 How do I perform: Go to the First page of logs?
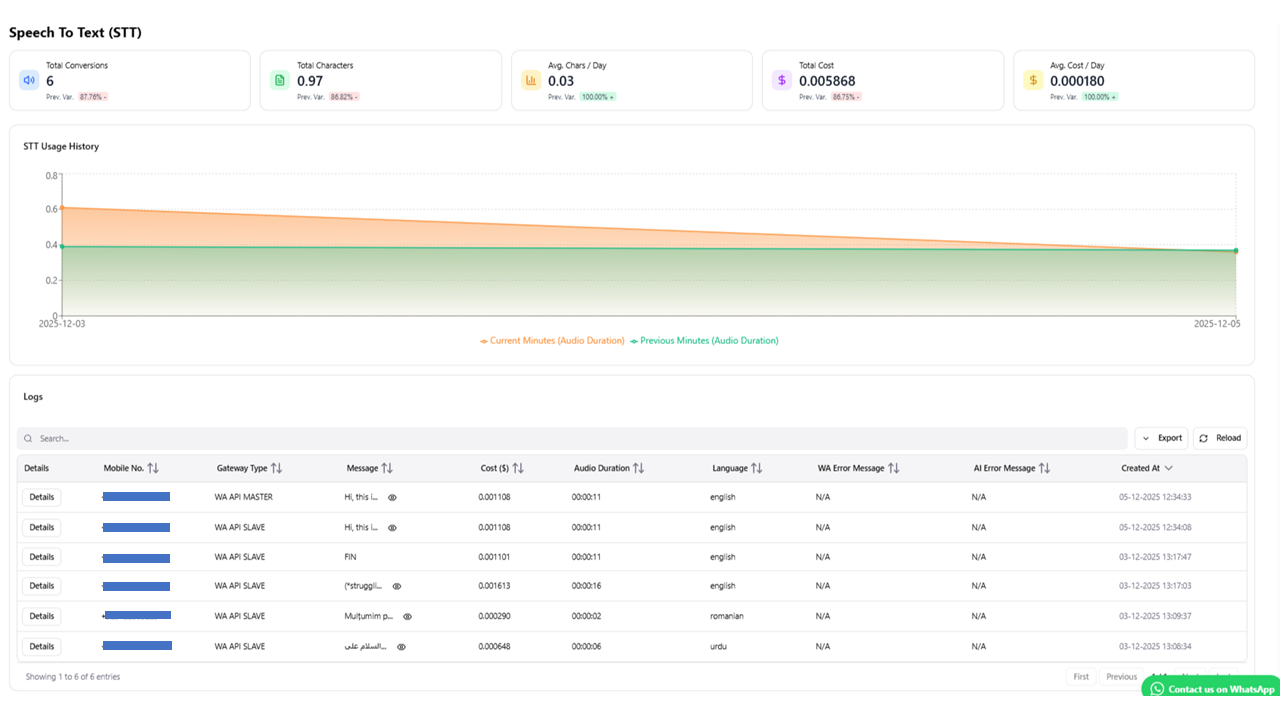coord(1081,677)
